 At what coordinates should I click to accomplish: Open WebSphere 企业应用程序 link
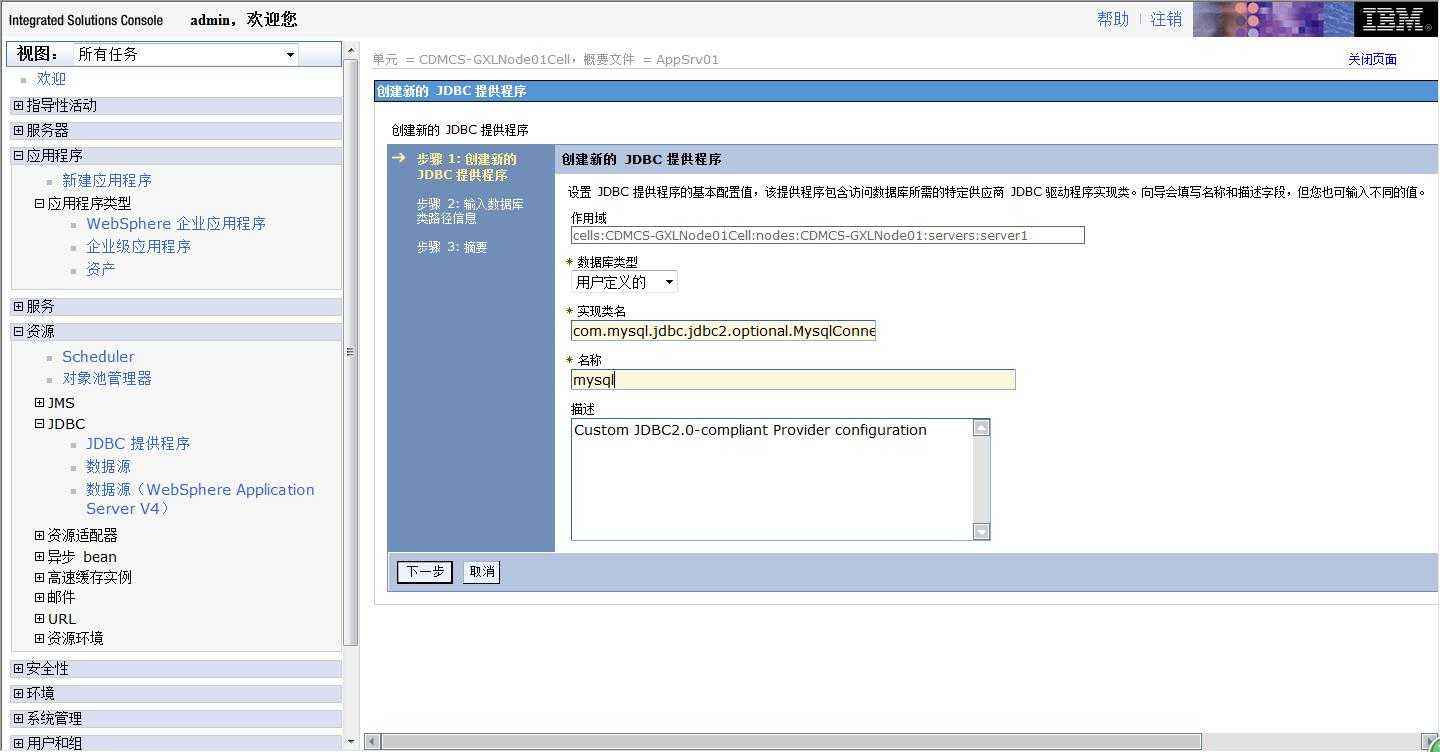click(176, 224)
